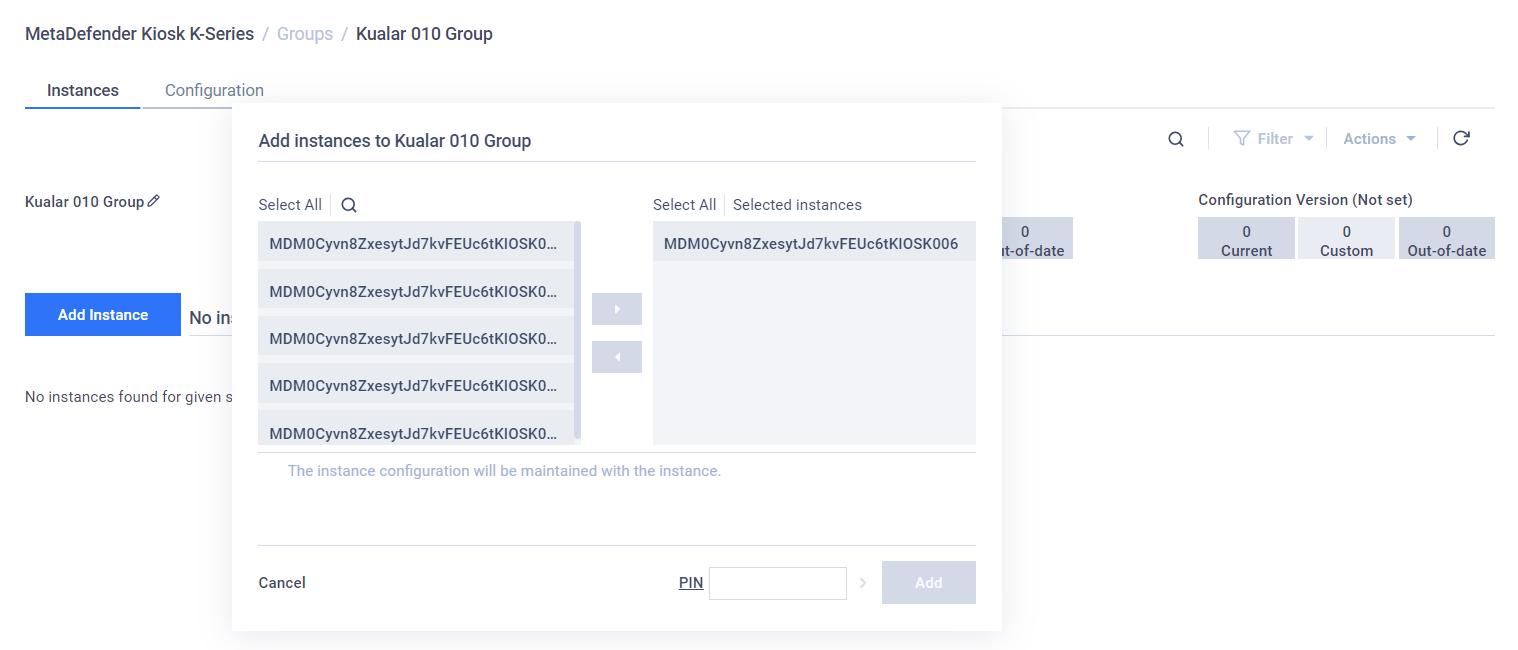The width and height of the screenshot is (1518, 650).
Task: Open the Filter dropdown
Action: click(1273, 139)
